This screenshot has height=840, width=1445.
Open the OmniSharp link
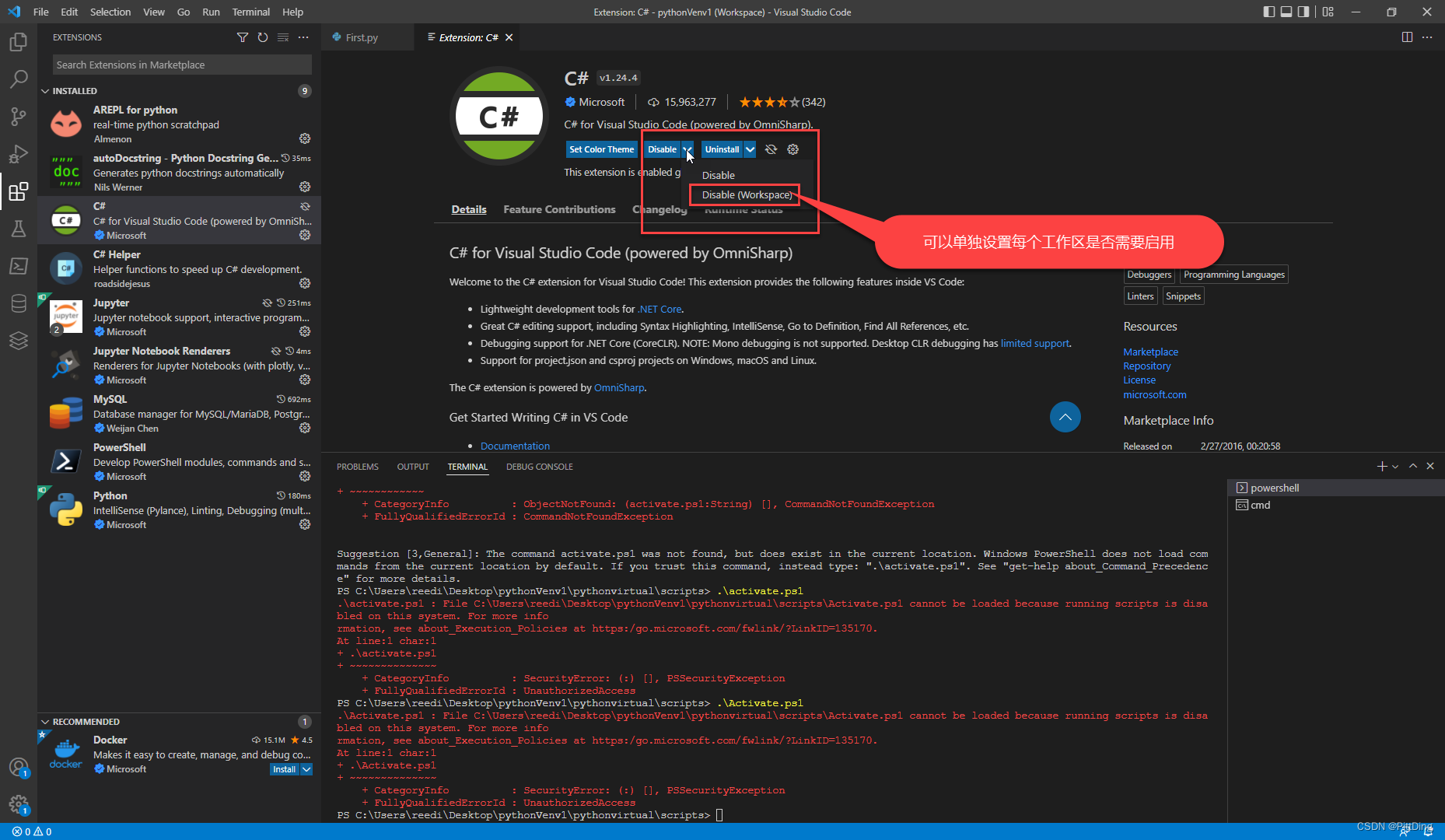click(619, 387)
